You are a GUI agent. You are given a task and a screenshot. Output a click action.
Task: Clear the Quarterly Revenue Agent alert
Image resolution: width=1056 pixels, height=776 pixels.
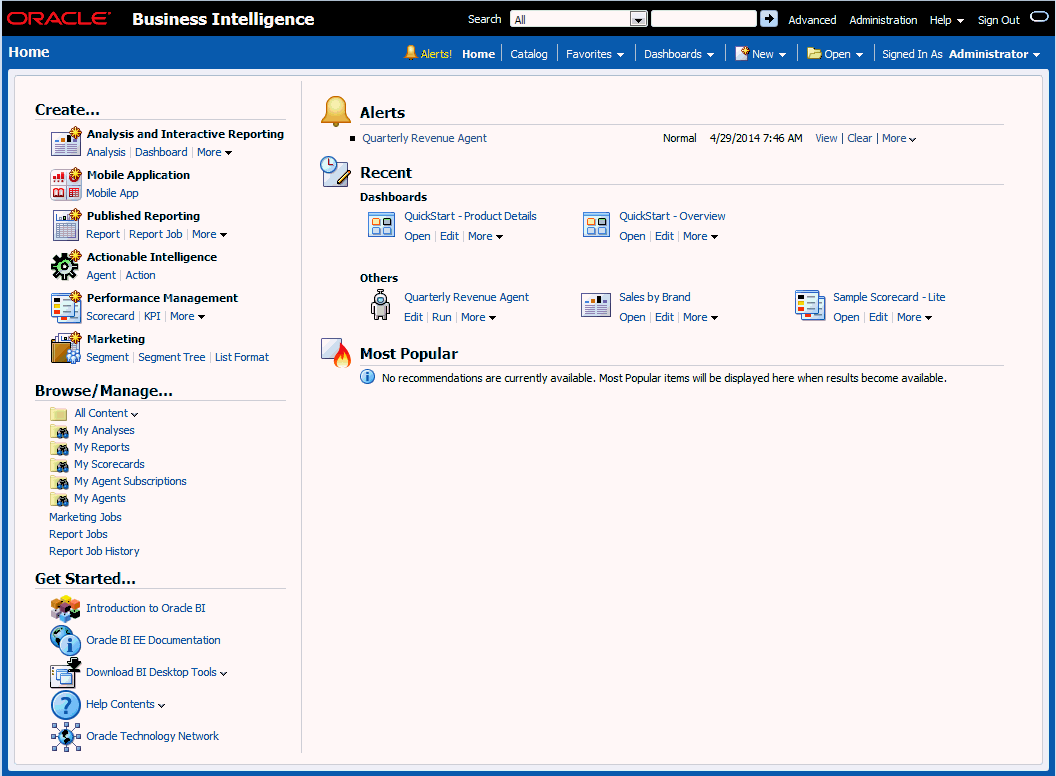pyautogui.click(x=860, y=139)
